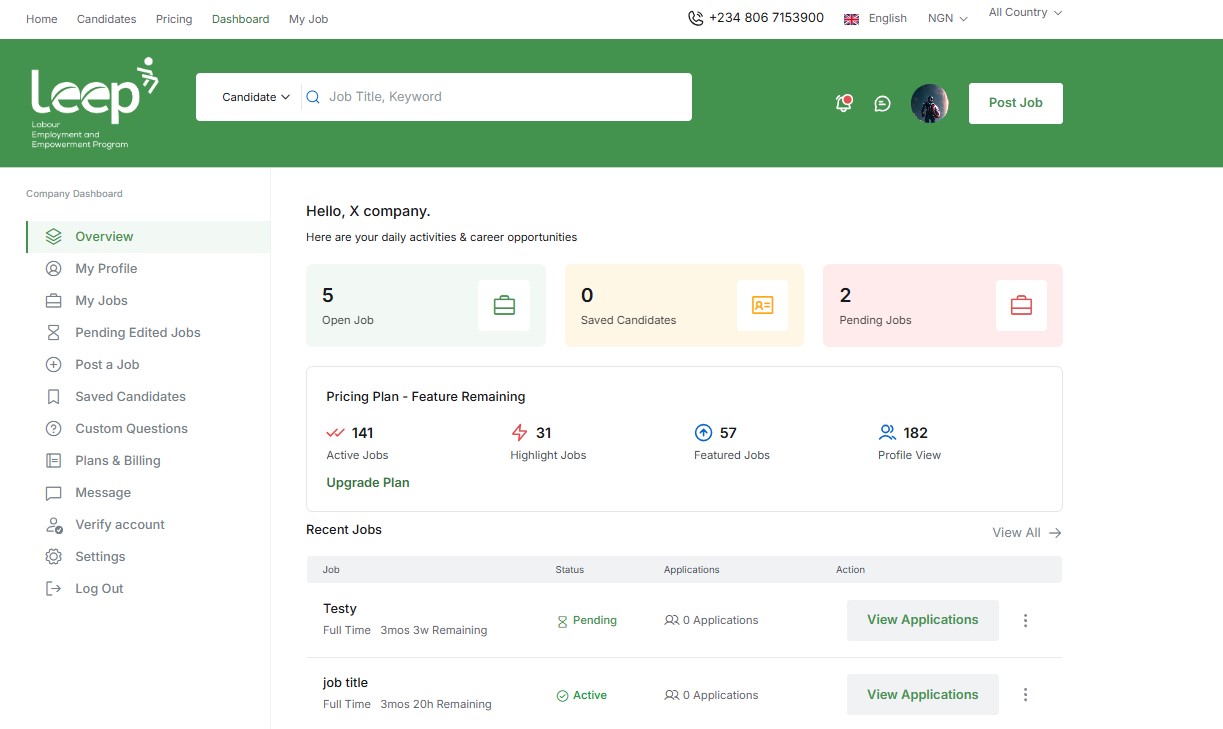The width and height of the screenshot is (1223, 729).
Task: Click the Open Job briefcase icon
Action: (503, 305)
